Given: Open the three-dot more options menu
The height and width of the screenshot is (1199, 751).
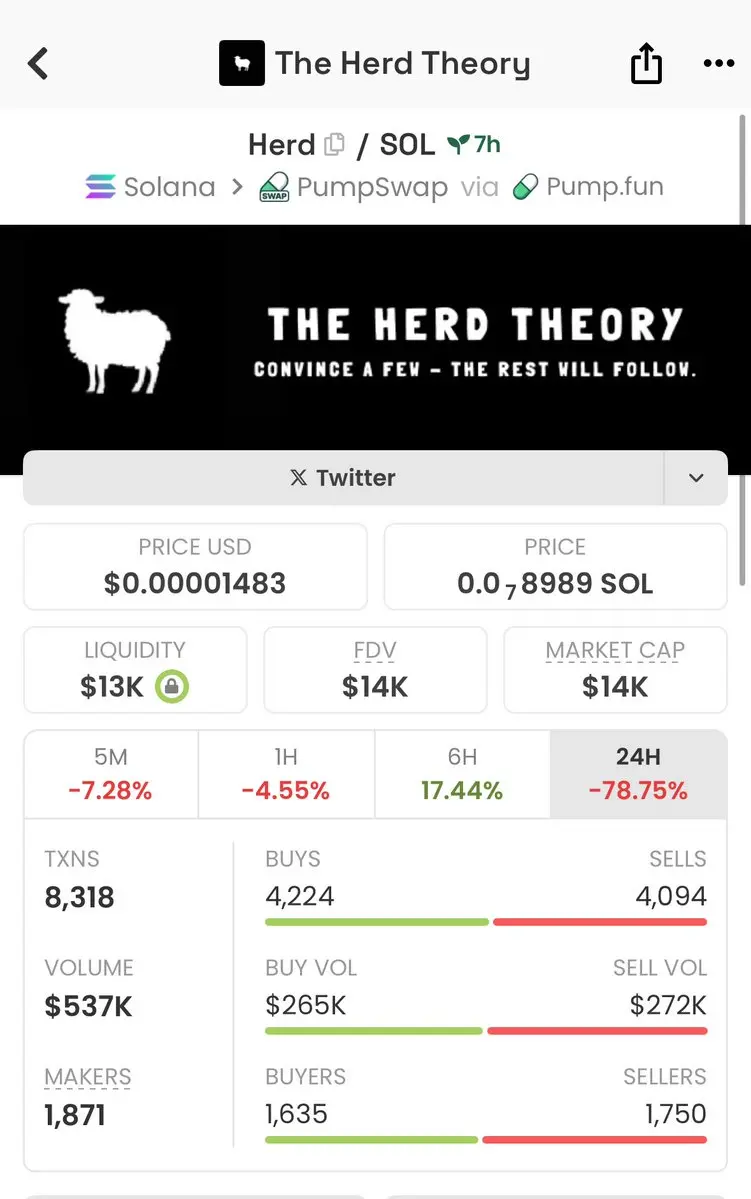Looking at the screenshot, I should click(719, 63).
